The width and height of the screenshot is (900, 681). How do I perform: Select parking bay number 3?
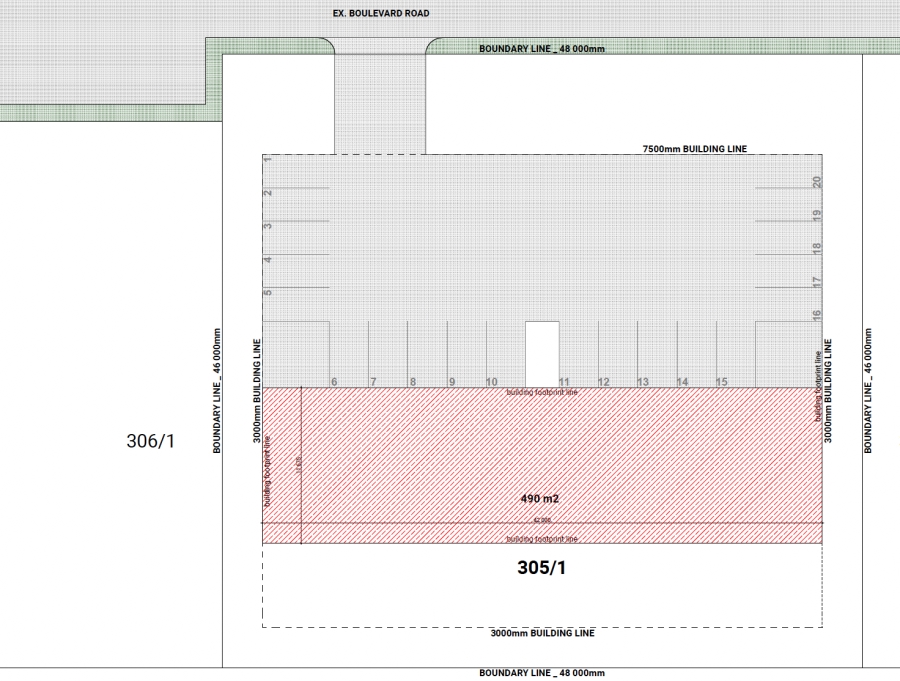267,226
